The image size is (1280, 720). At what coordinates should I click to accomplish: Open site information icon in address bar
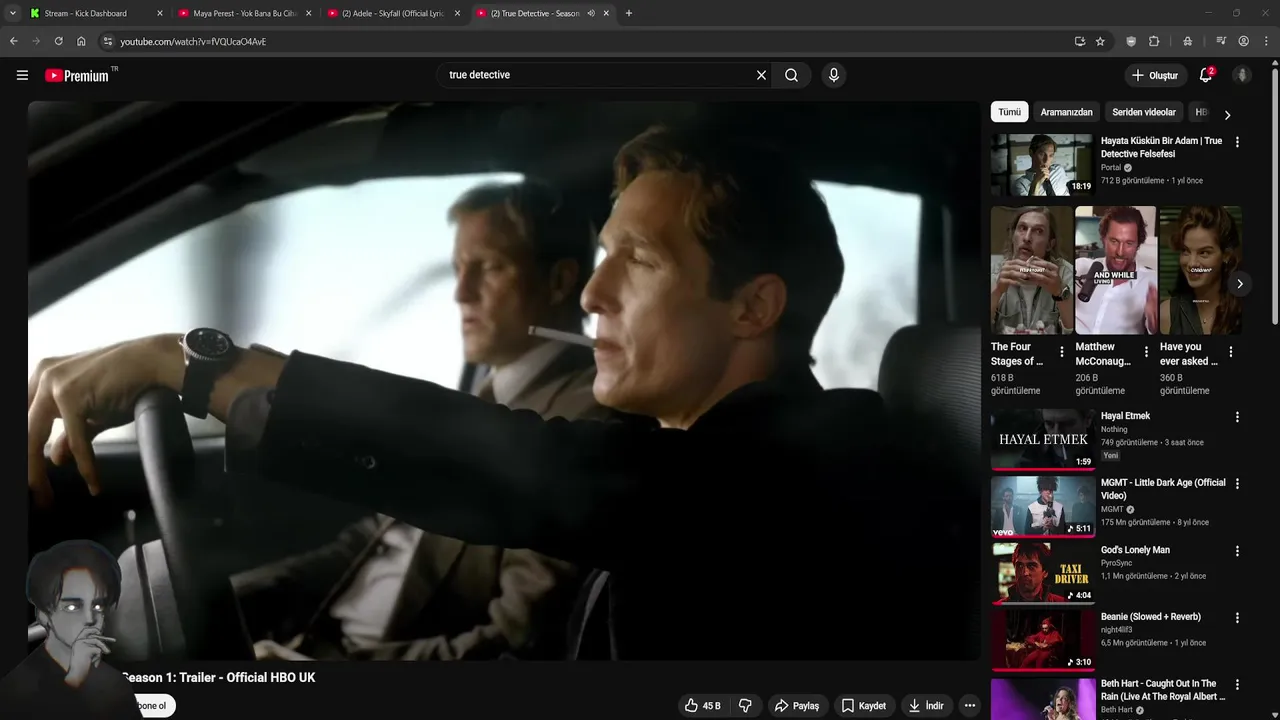point(108,41)
